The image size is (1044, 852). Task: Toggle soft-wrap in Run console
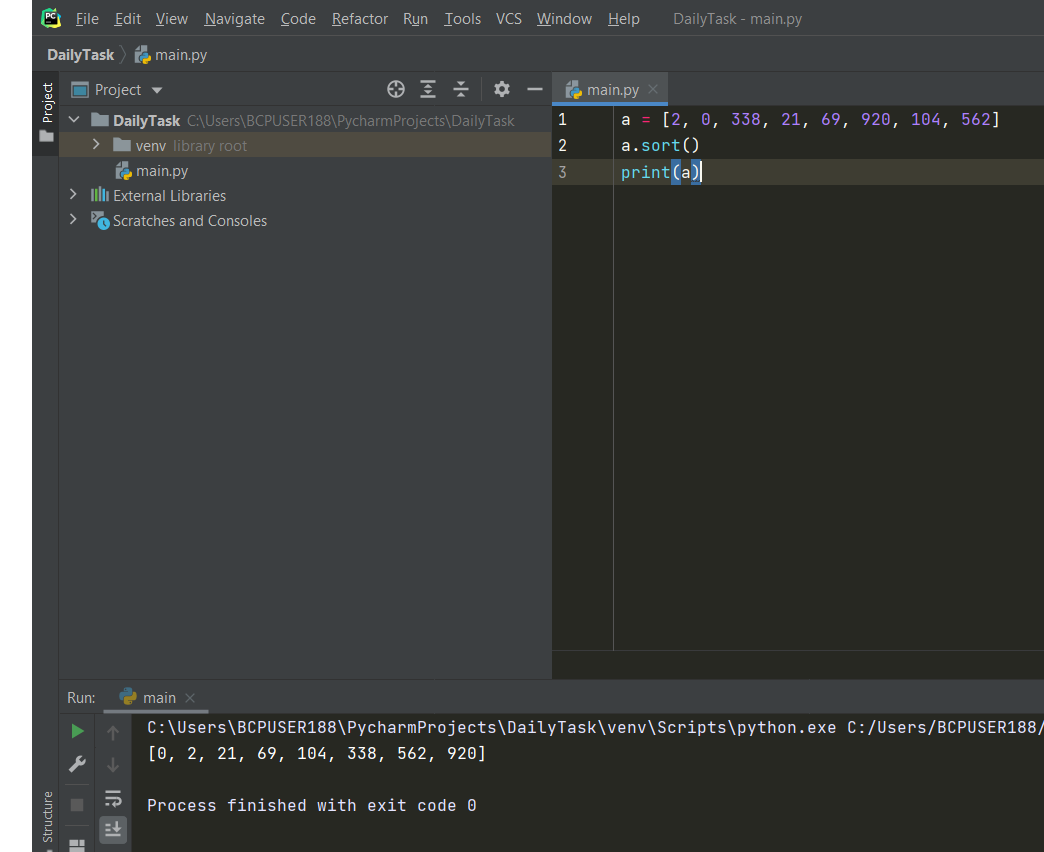point(113,798)
